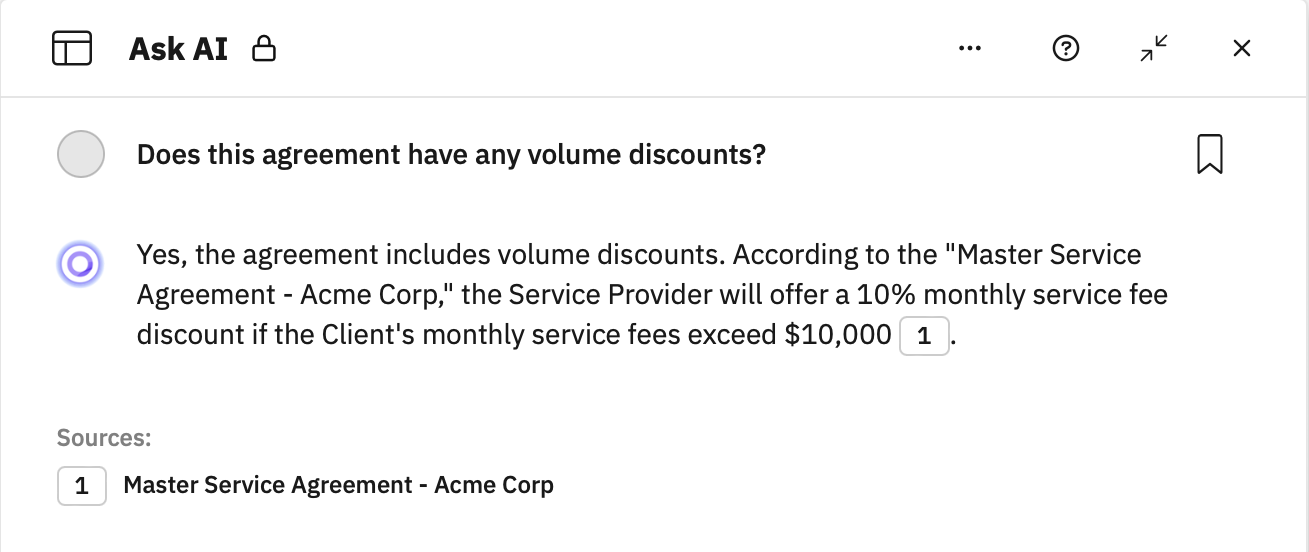Open the Master Service Agreement - Acme Corp source
The width and height of the screenshot is (1309, 552).
click(338, 486)
